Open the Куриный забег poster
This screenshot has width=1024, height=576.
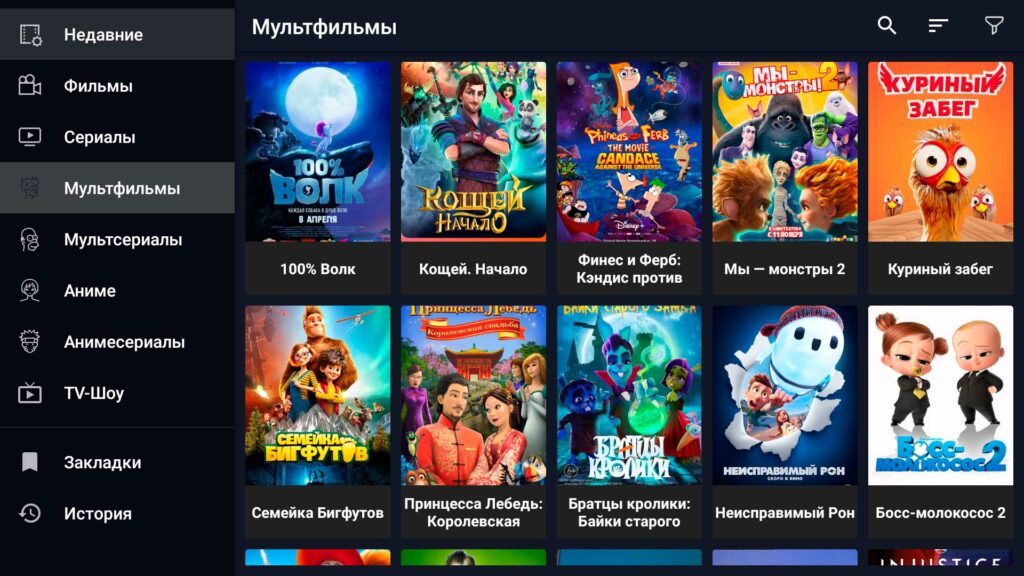coord(940,152)
